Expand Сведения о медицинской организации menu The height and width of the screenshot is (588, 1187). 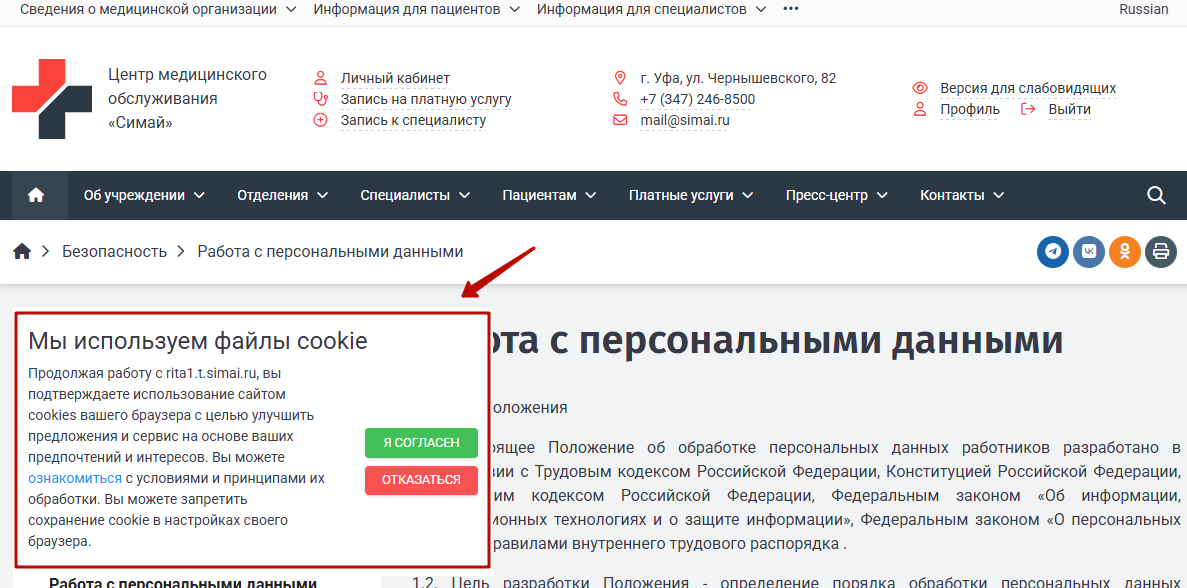click(158, 9)
